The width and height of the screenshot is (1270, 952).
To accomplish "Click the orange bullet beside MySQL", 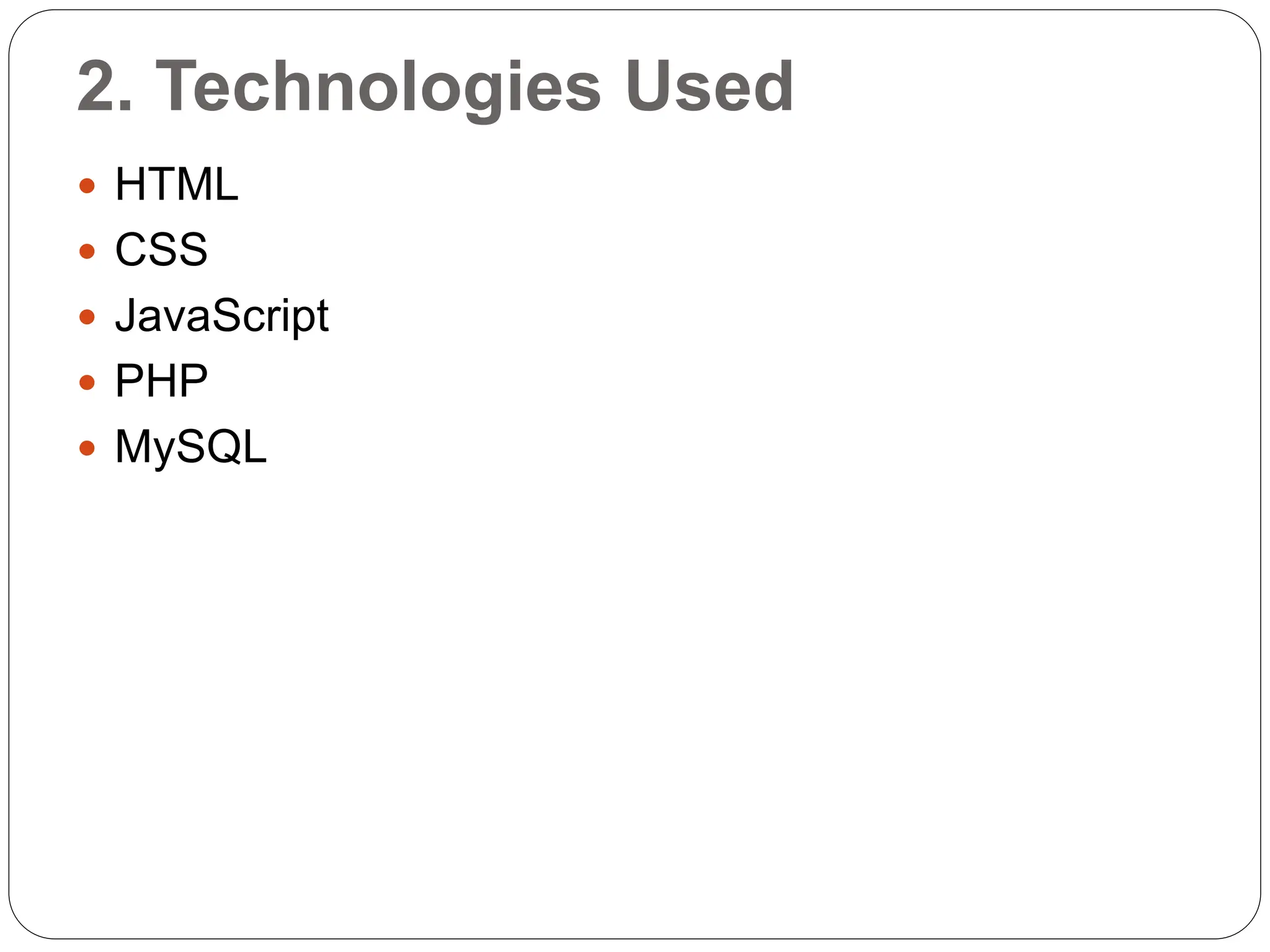I will pyautogui.click(x=87, y=447).
